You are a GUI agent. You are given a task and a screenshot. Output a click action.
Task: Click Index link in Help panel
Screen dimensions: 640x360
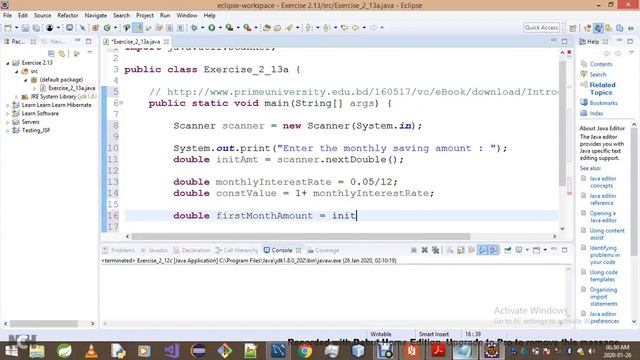click(x=596, y=113)
